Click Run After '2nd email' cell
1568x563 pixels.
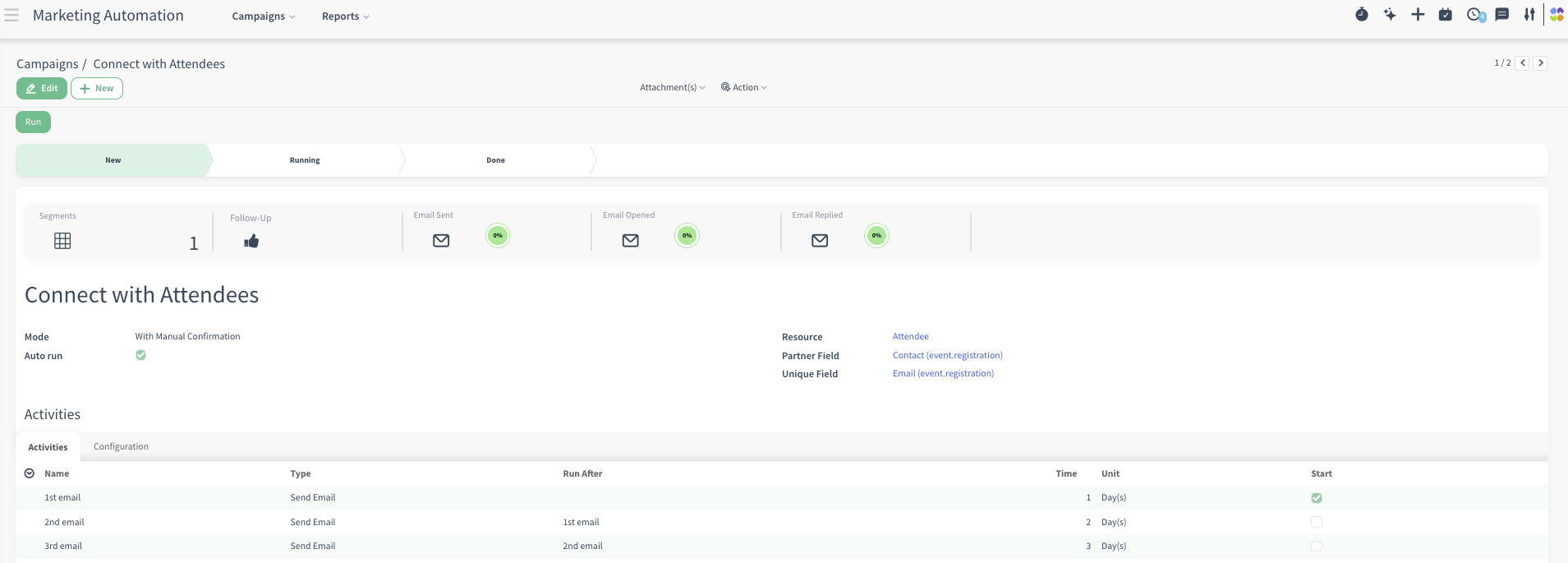(582, 546)
